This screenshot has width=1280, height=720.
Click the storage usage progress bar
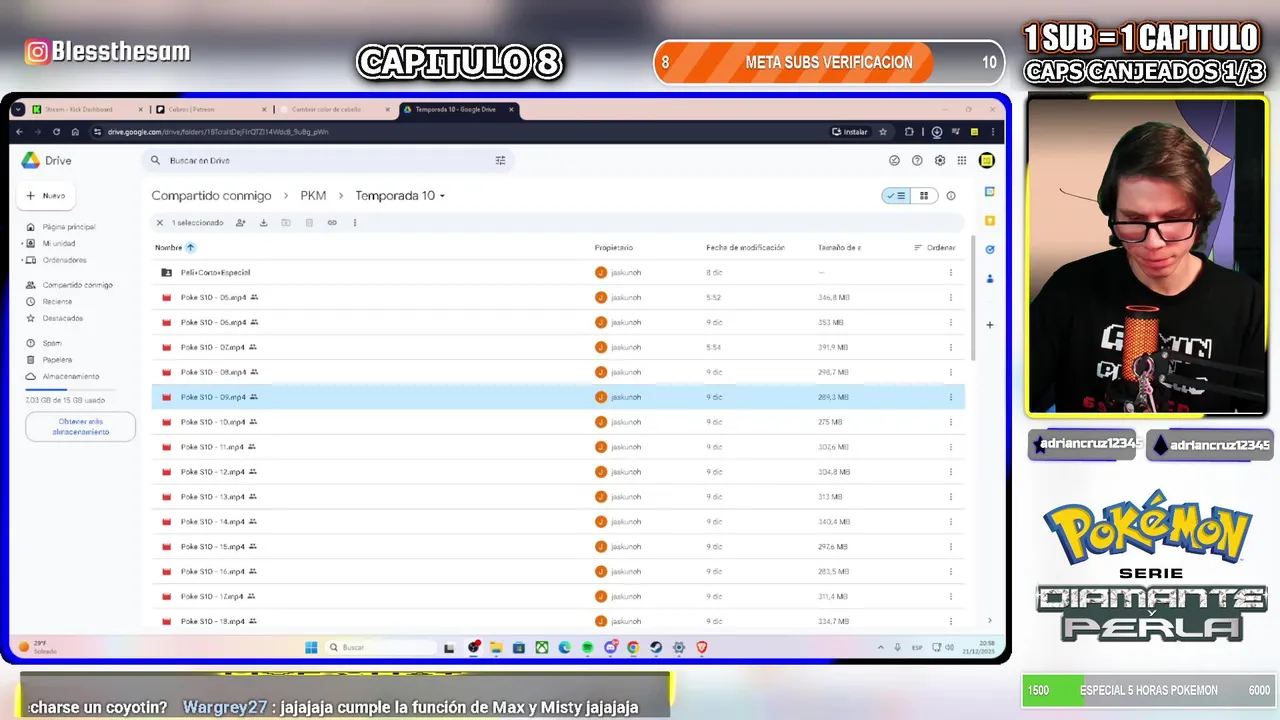(x=70, y=389)
